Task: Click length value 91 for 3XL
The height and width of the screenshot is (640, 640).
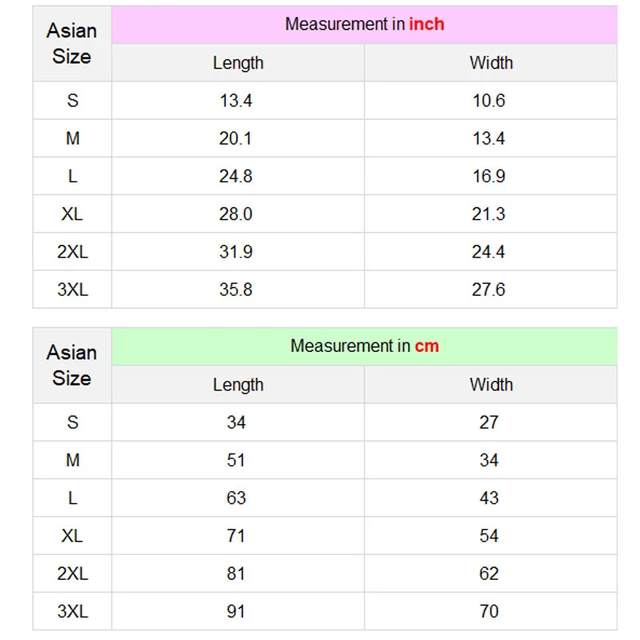Action: pos(236,611)
